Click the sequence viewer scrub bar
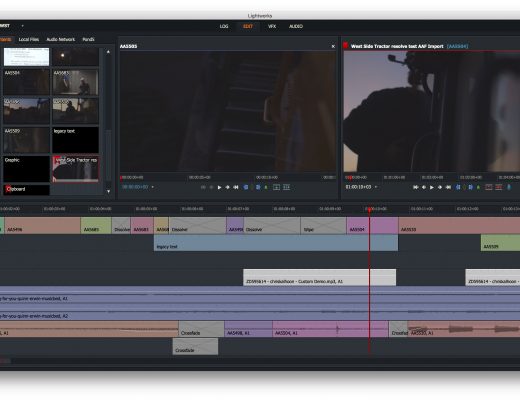The image size is (520, 400). 432,178
